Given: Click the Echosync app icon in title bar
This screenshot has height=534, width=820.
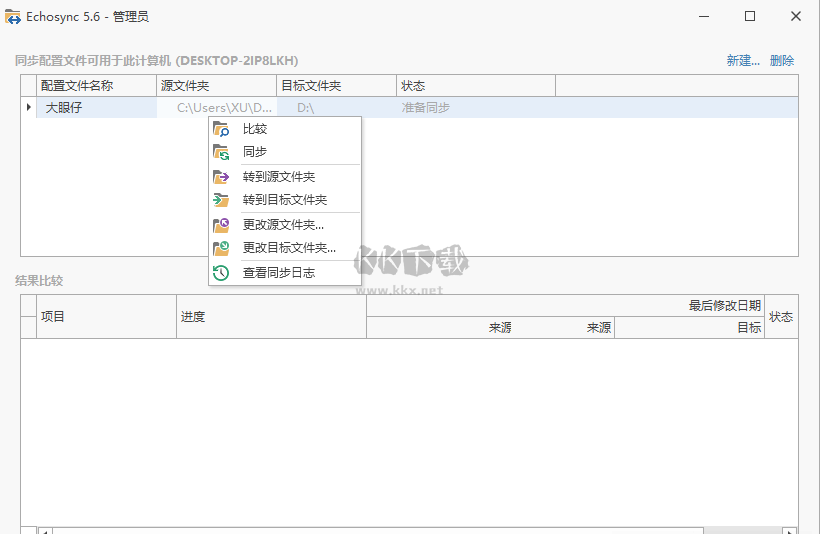Looking at the screenshot, I should tap(13, 17).
